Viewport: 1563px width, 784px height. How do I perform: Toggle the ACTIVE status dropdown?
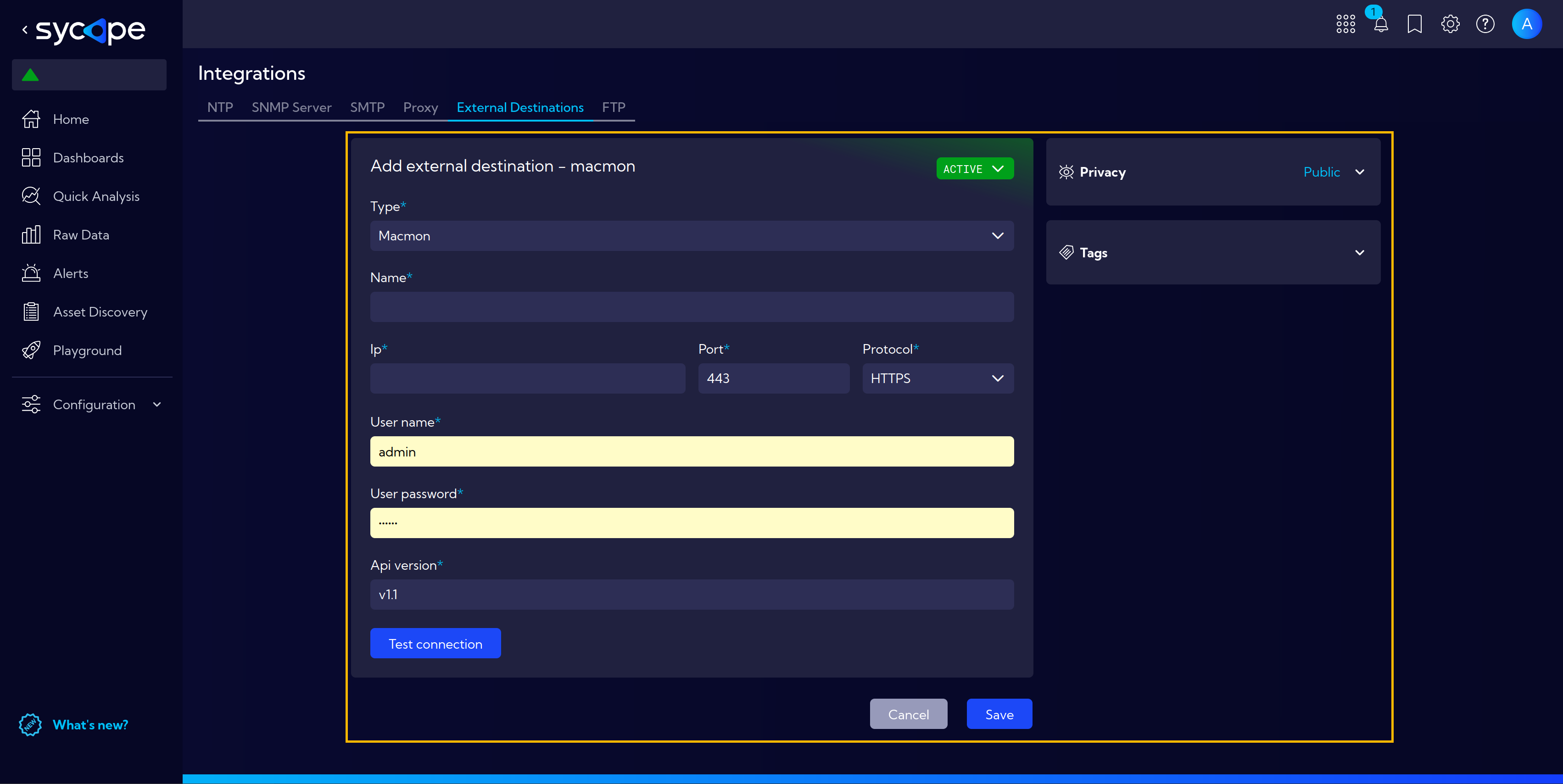tap(974, 168)
